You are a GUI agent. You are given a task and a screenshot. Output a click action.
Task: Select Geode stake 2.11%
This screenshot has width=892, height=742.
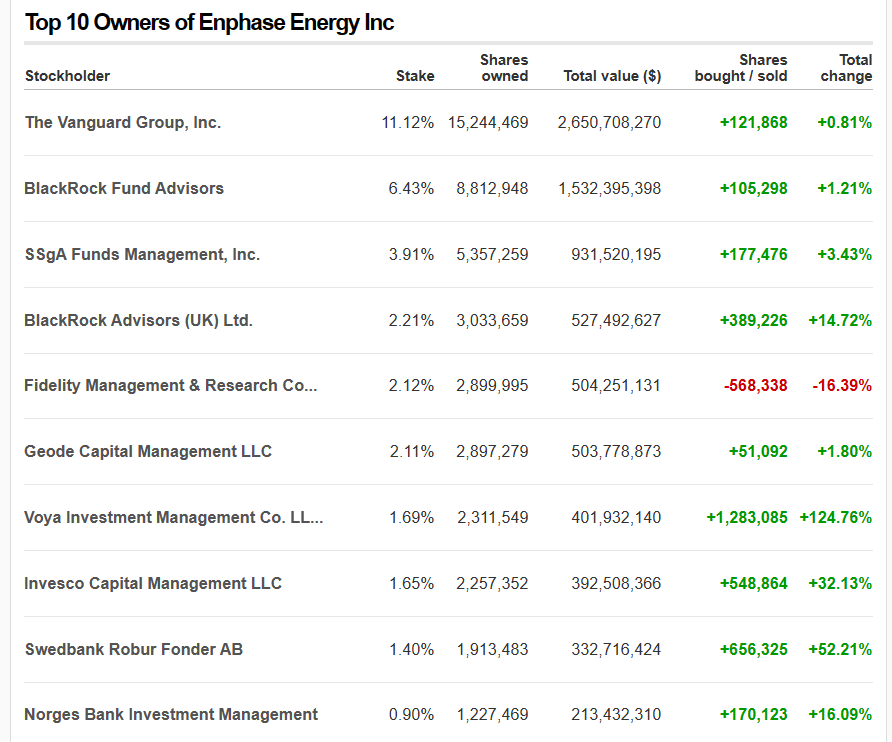coord(412,451)
